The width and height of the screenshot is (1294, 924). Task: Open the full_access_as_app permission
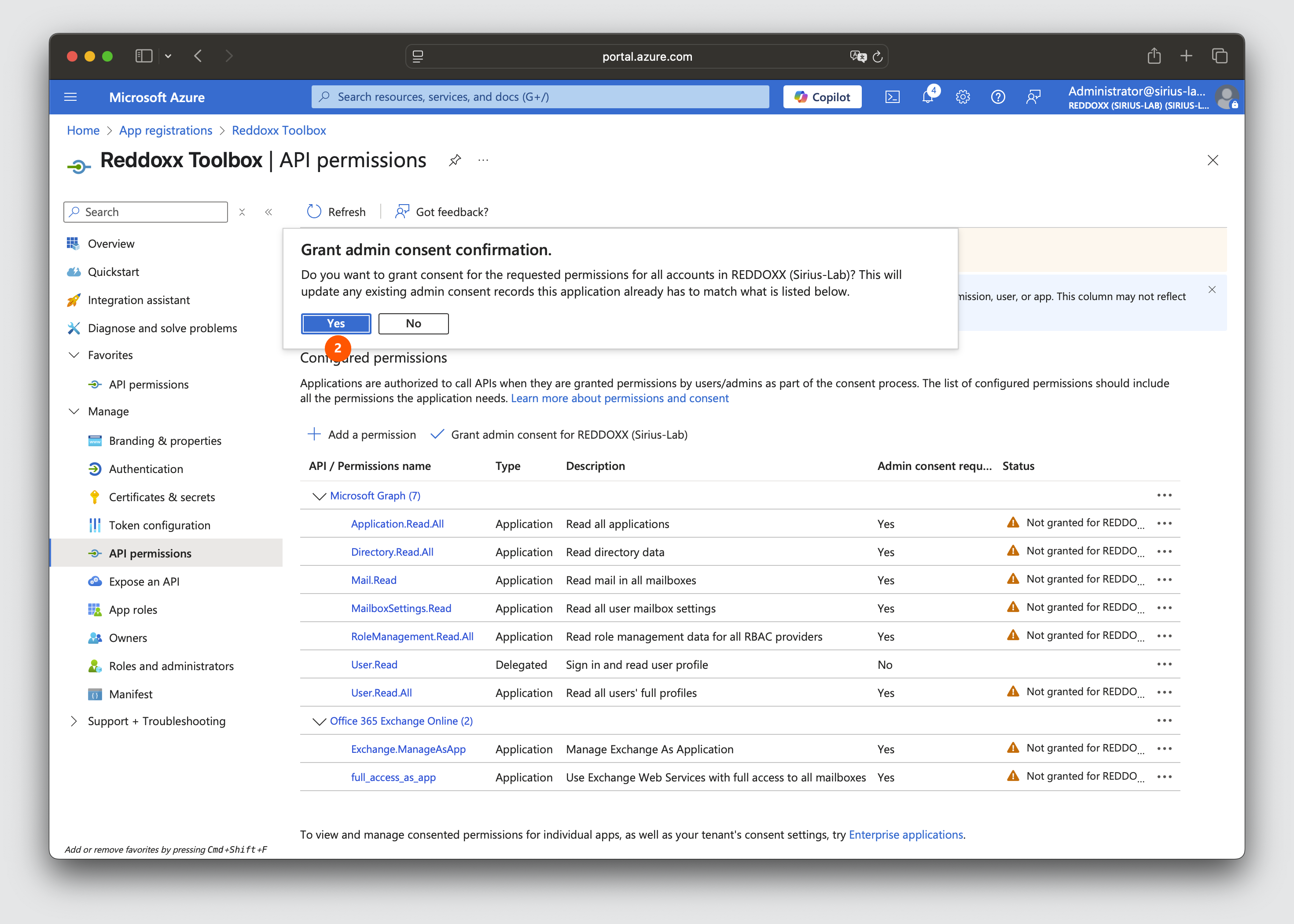(393, 778)
